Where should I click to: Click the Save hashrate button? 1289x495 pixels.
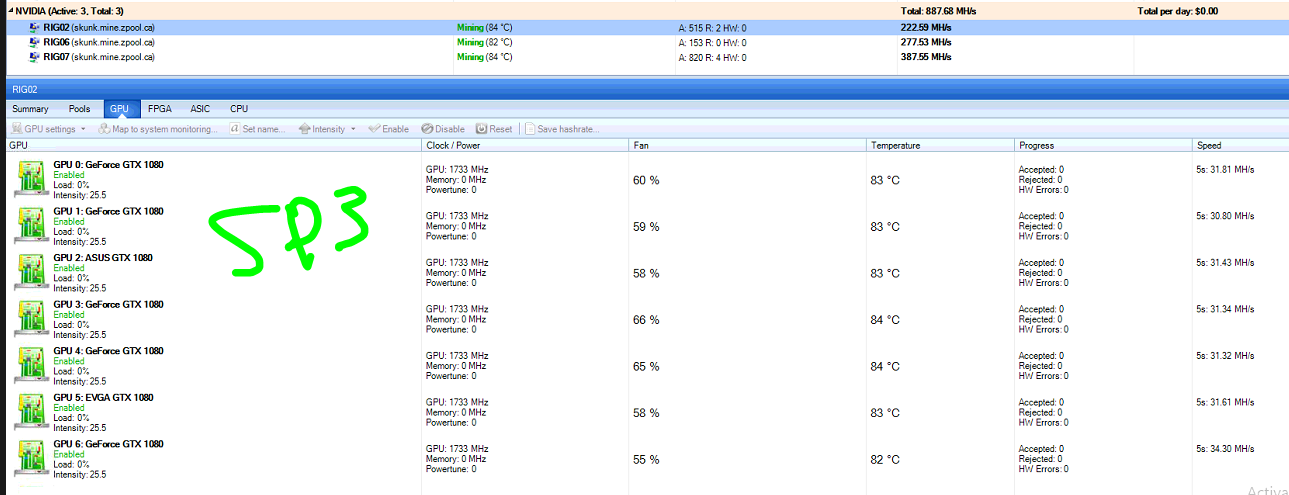562,129
